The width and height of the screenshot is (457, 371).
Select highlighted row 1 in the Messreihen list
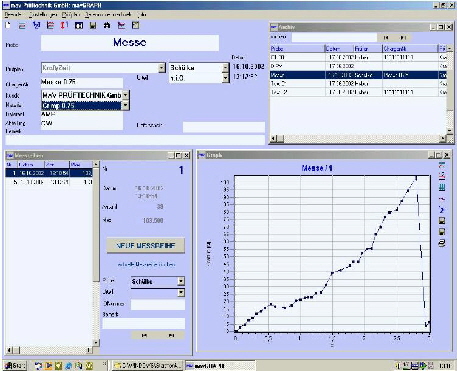49,173
